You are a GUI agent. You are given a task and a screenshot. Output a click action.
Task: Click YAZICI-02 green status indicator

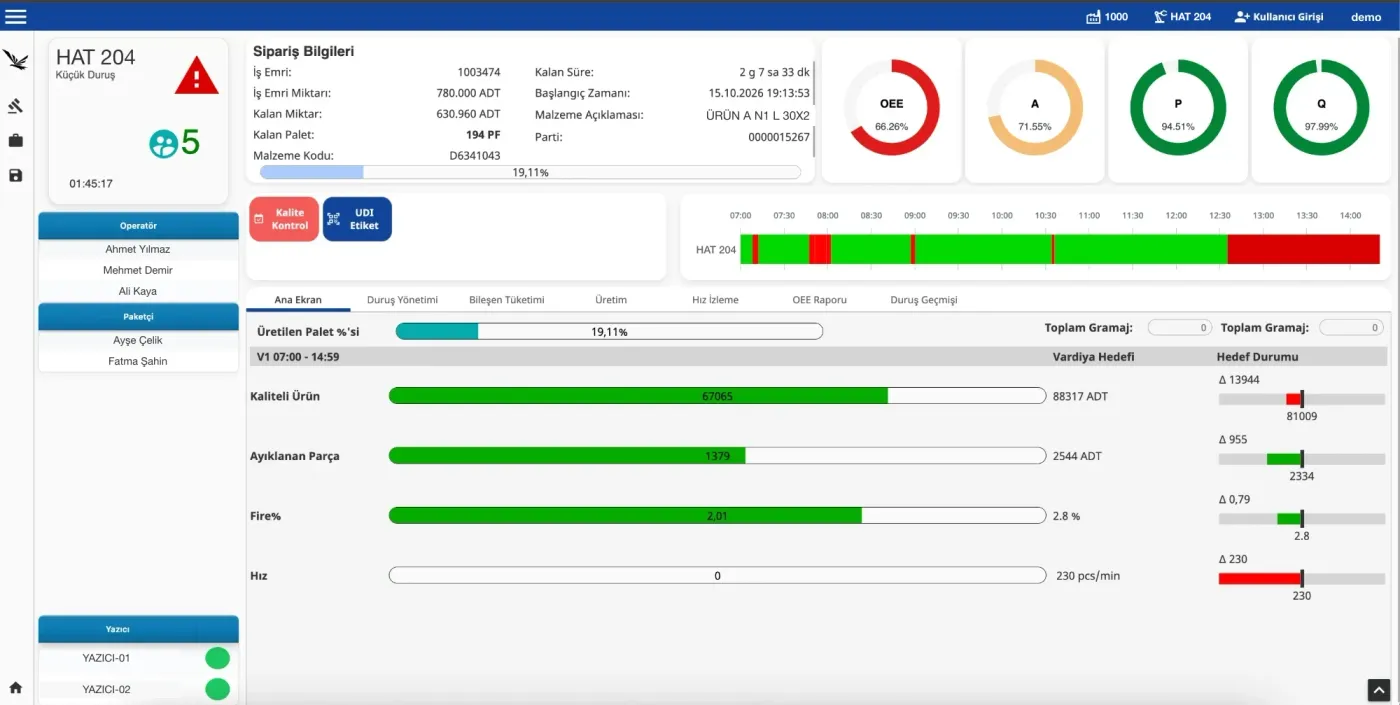tap(217, 689)
